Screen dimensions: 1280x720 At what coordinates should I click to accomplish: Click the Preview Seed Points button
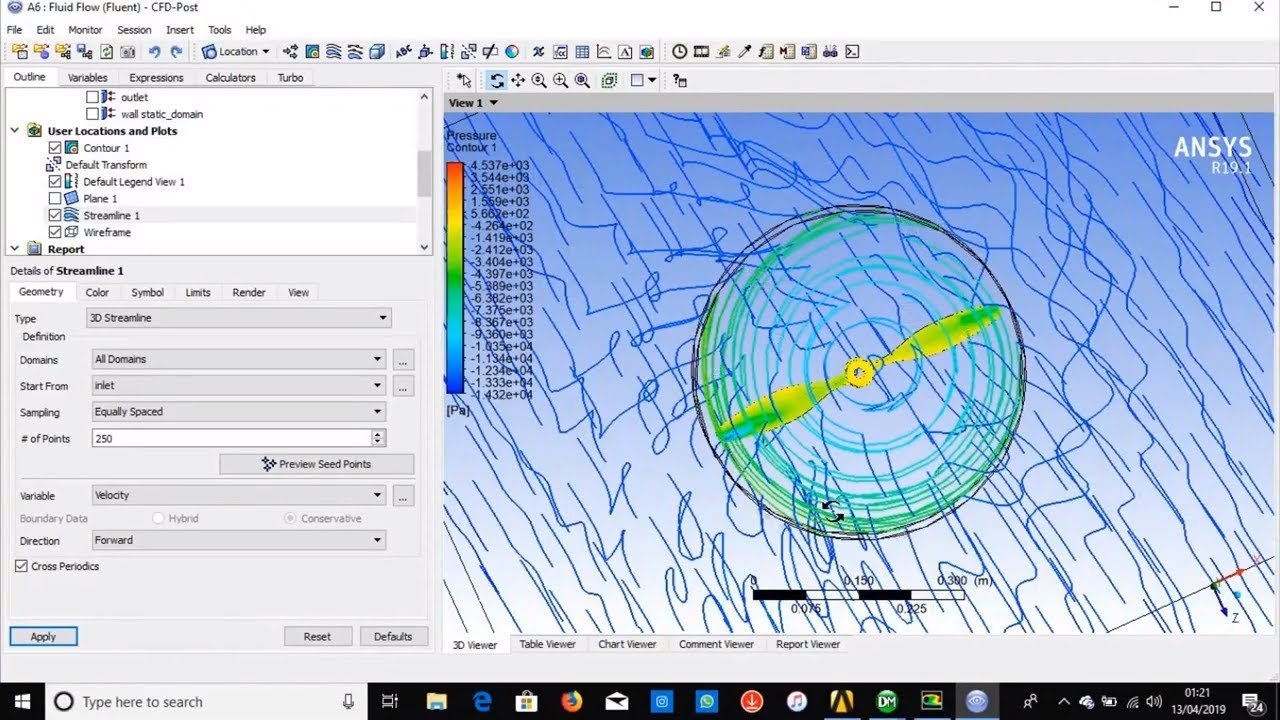(x=317, y=464)
